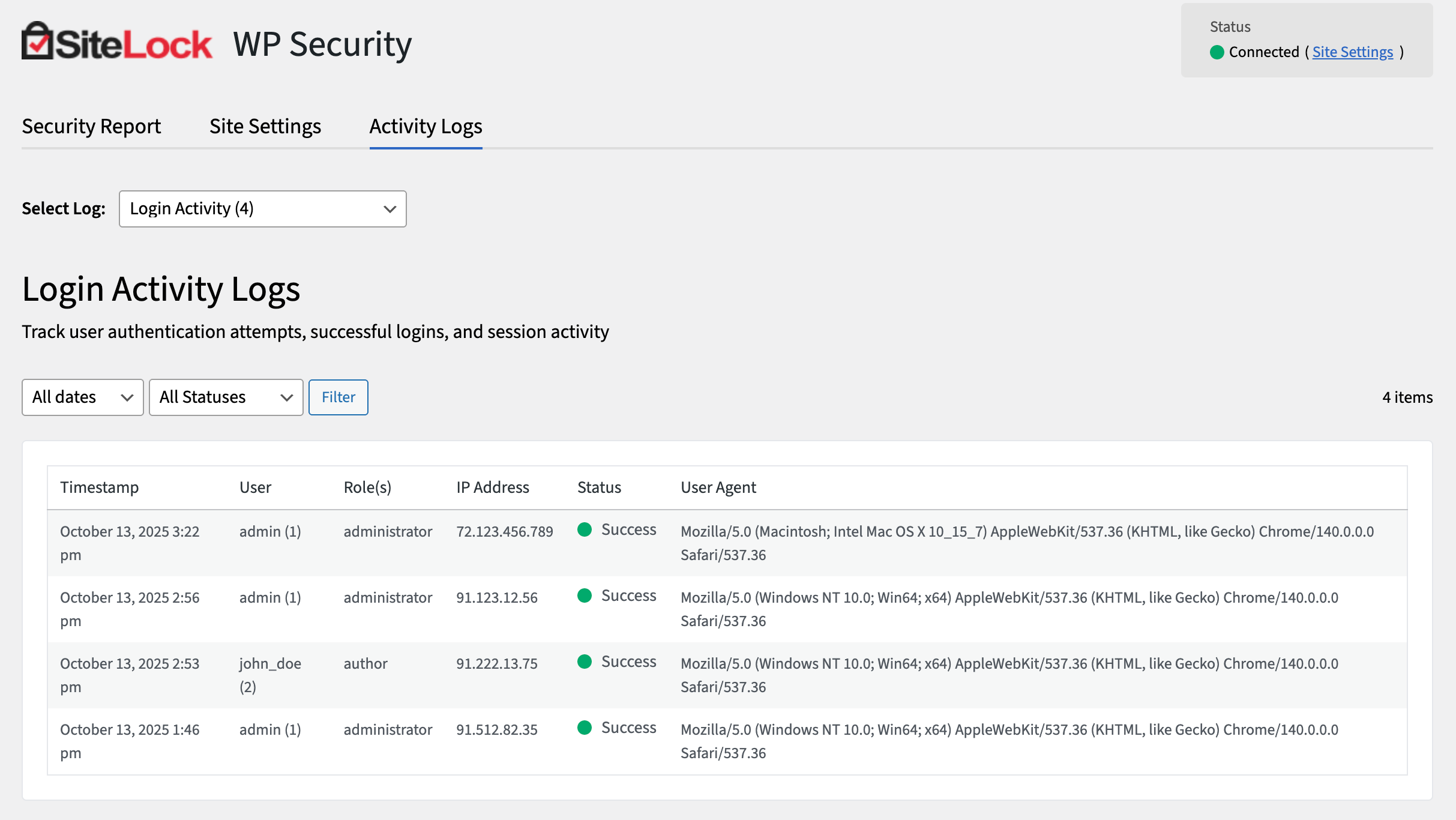Screen dimensions: 1456x820
Task: Click the Timestamp column header
Action: coord(100,487)
